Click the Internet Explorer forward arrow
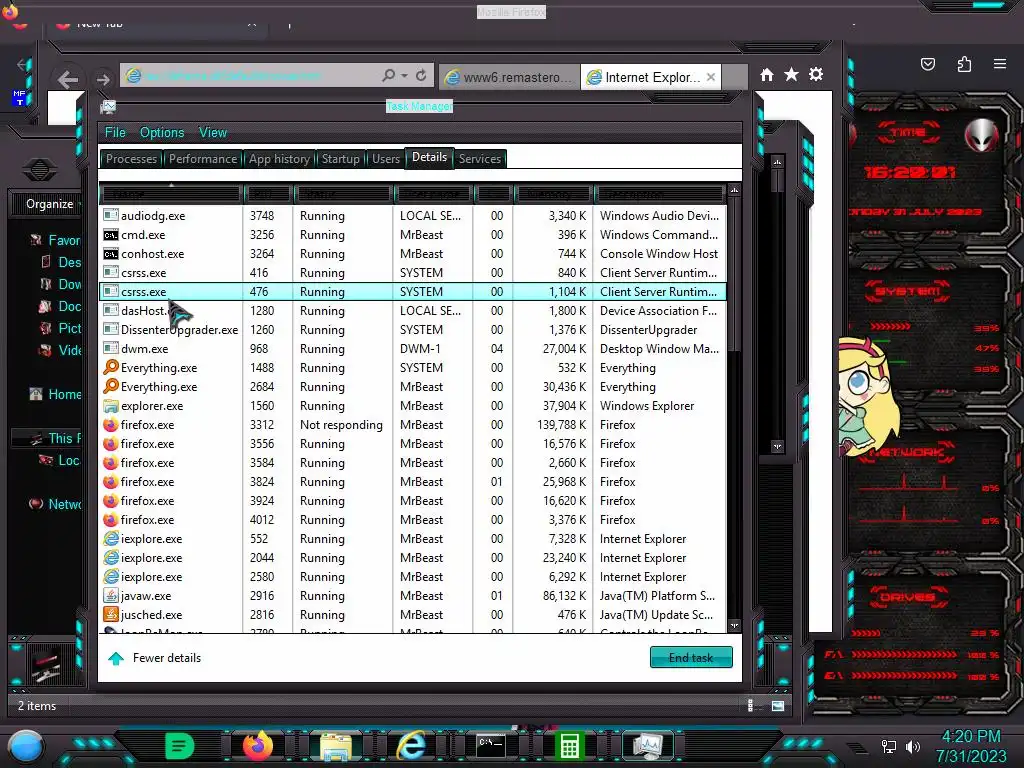 [103, 80]
